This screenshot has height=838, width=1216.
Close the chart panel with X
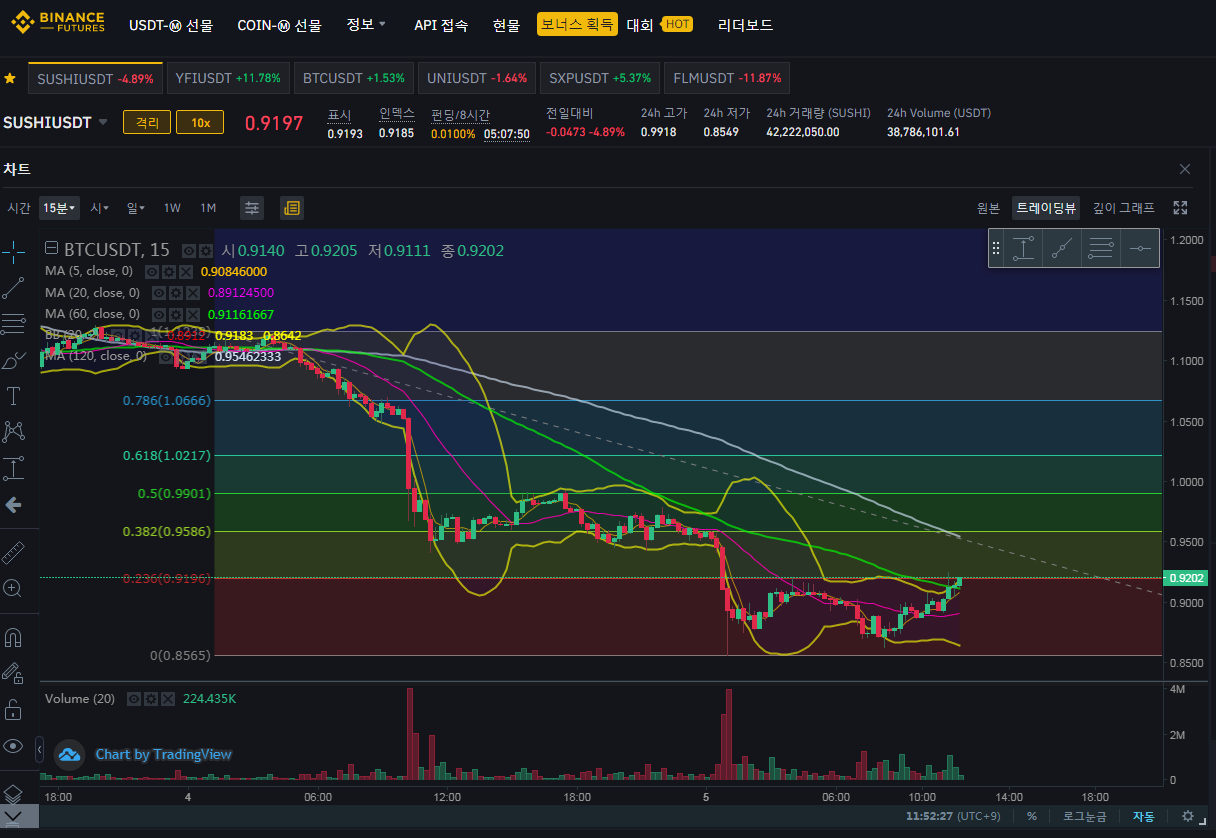click(1185, 170)
